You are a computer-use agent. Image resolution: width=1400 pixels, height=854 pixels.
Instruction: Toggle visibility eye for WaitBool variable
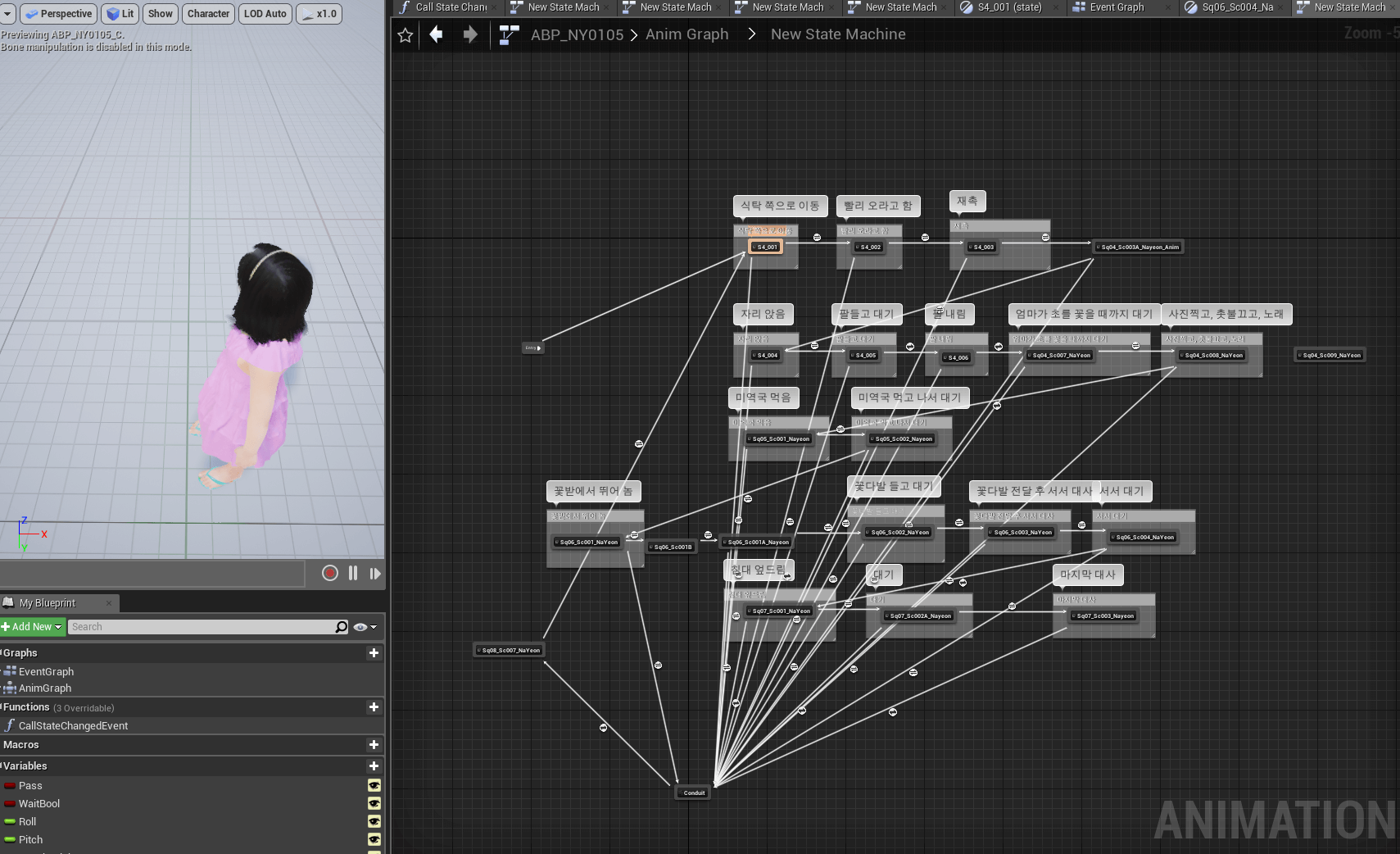(374, 804)
